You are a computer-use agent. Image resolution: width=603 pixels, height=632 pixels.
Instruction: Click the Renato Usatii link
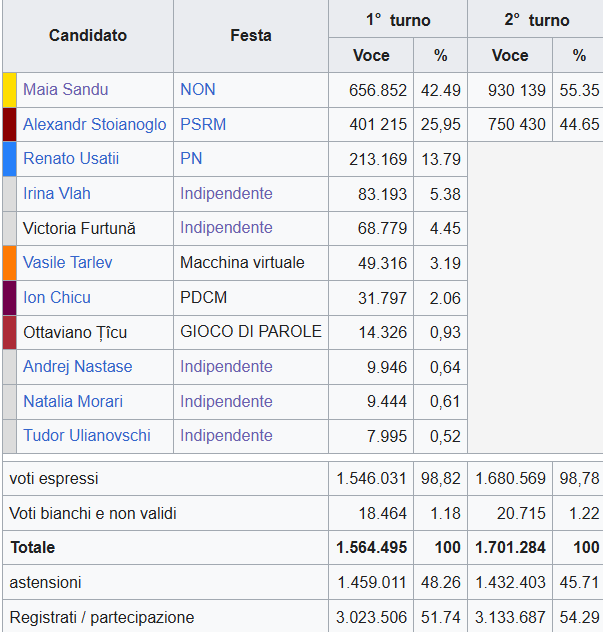click(71, 159)
